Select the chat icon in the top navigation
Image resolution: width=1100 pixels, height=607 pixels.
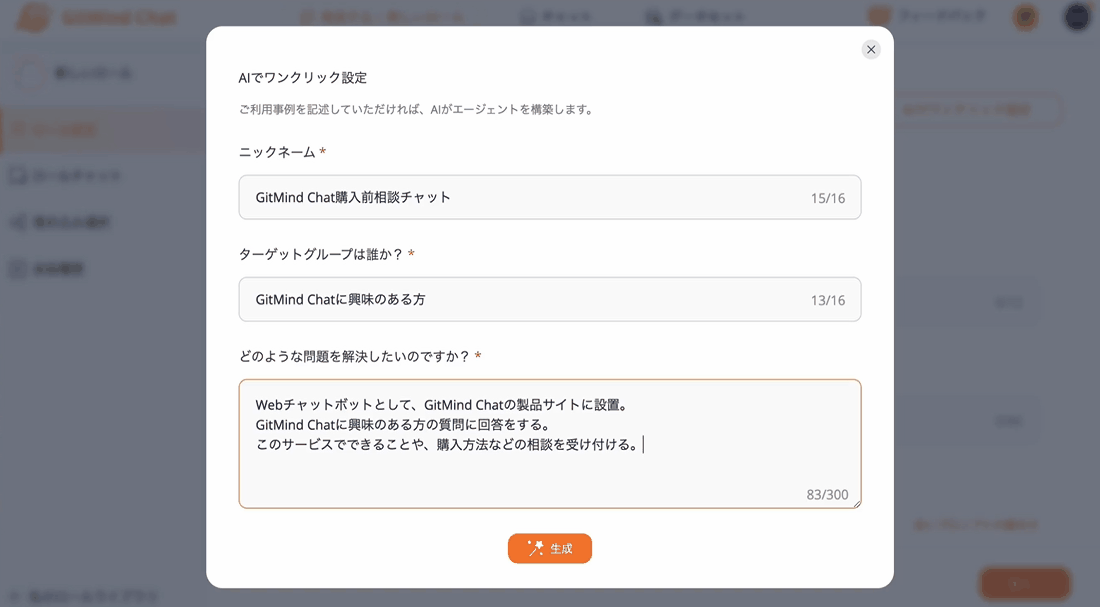click(x=530, y=17)
